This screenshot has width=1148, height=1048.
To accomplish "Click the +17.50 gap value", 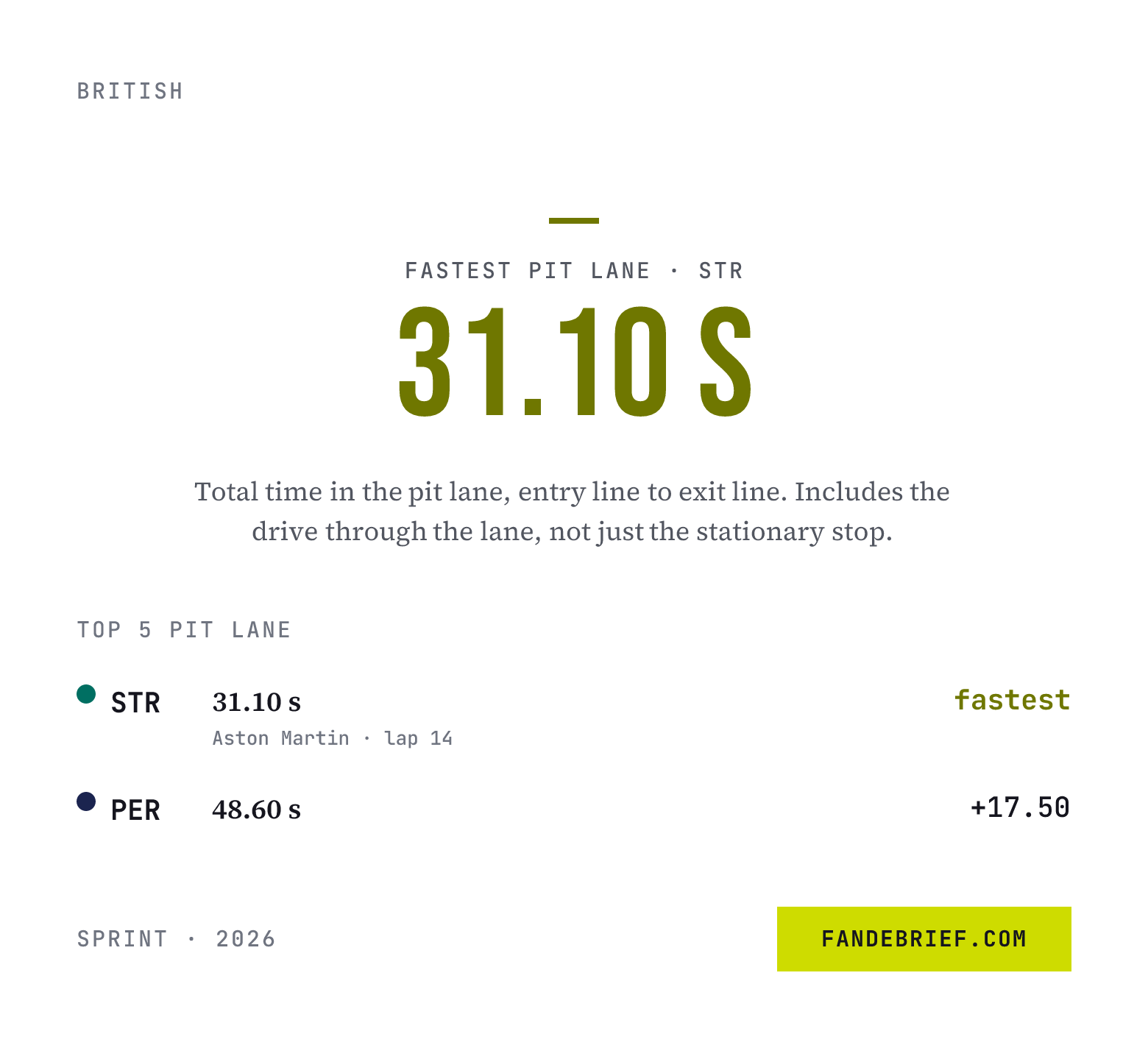I will [1020, 807].
